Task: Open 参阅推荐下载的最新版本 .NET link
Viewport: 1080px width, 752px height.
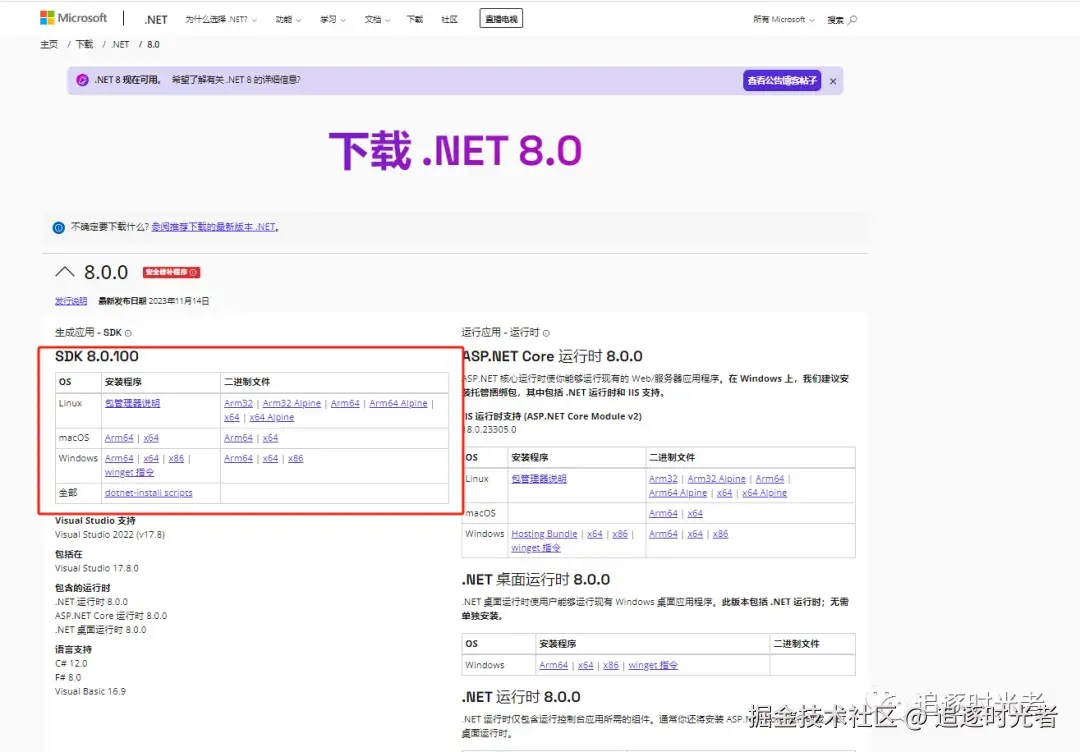Action: (x=215, y=227)
